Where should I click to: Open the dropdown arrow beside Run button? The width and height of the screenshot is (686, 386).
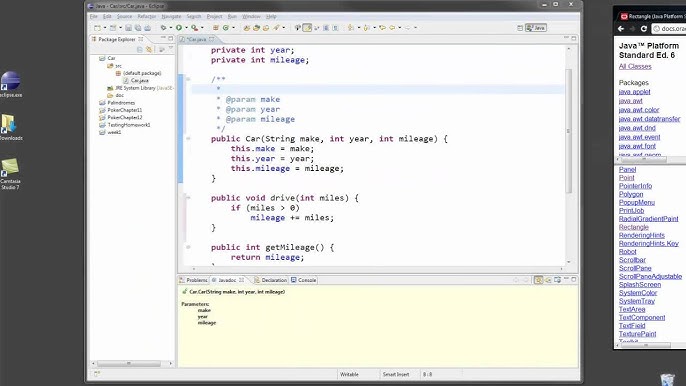coord(186,28)
